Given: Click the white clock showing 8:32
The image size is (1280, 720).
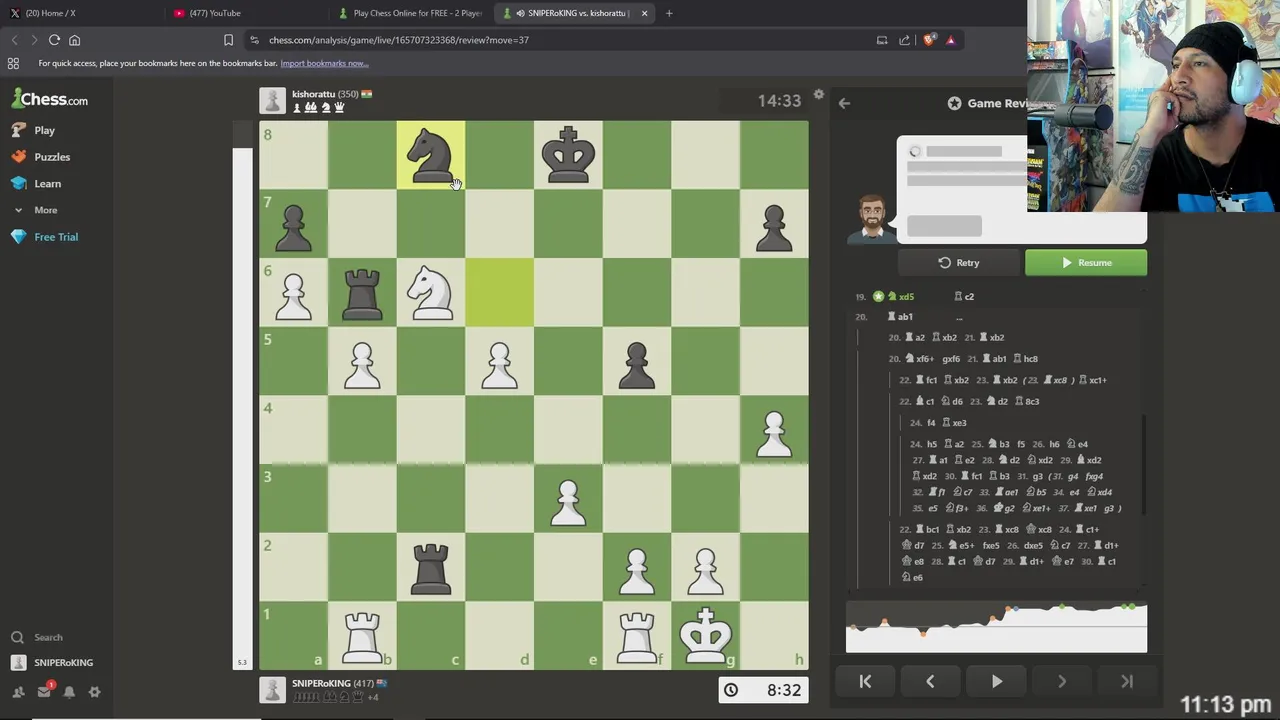Looking at the screenshot, I should point(763,690).
